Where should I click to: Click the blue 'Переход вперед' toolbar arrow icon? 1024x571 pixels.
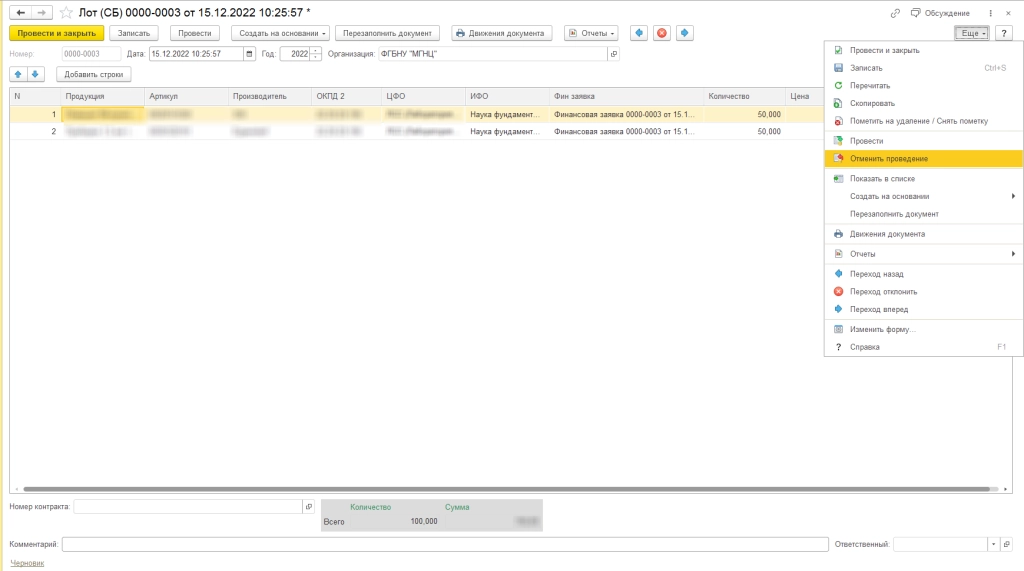(685, 33)
